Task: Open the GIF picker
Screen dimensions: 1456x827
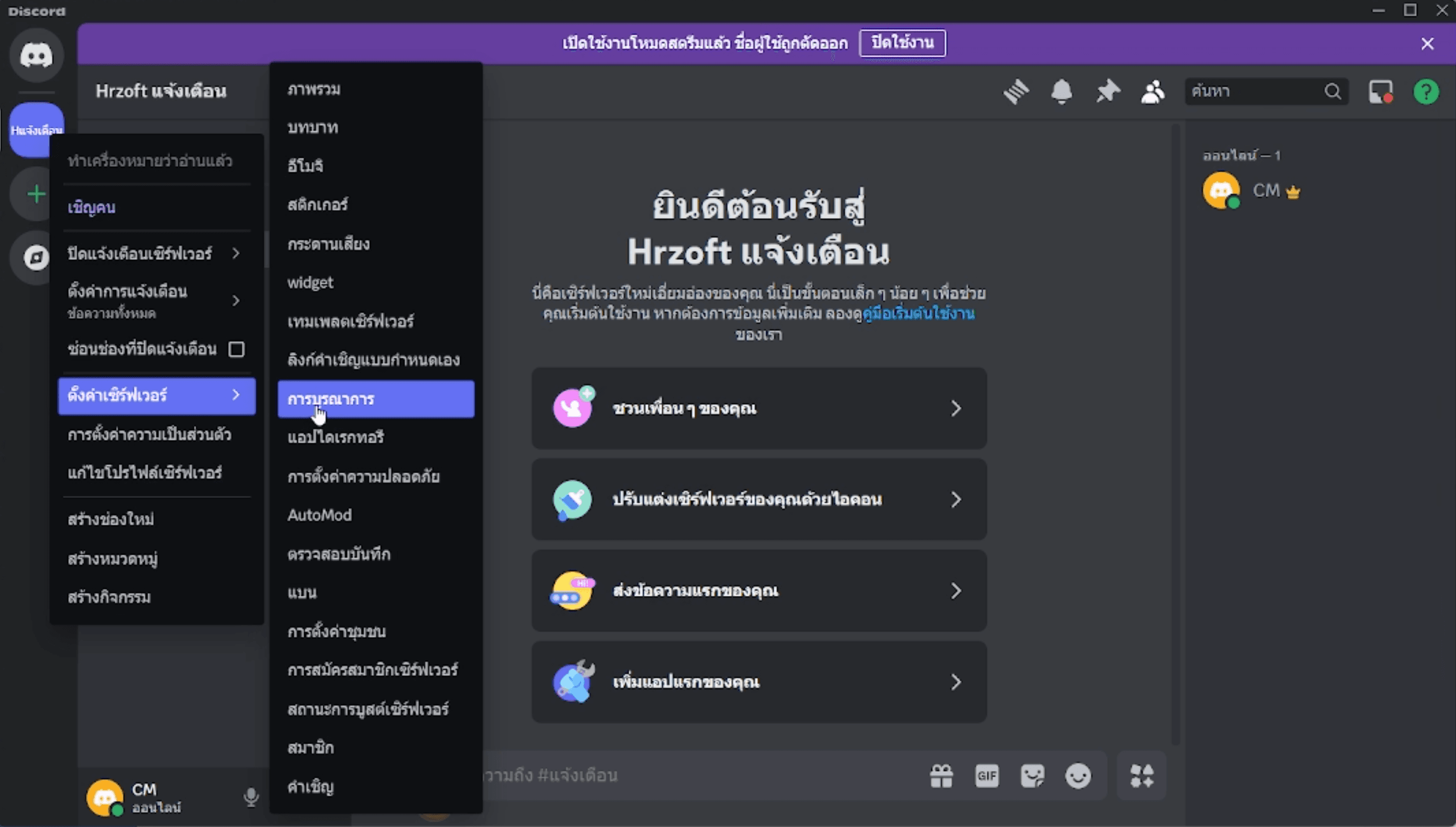Action: (x=987, y=775)
